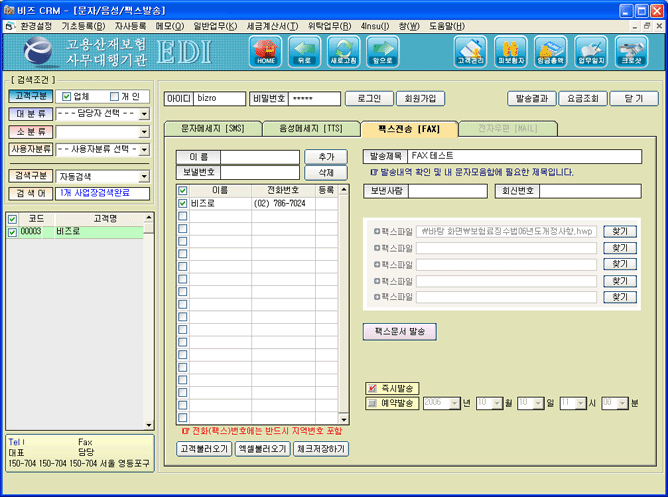Open the reservation minute dropdown

pos(622,403)
